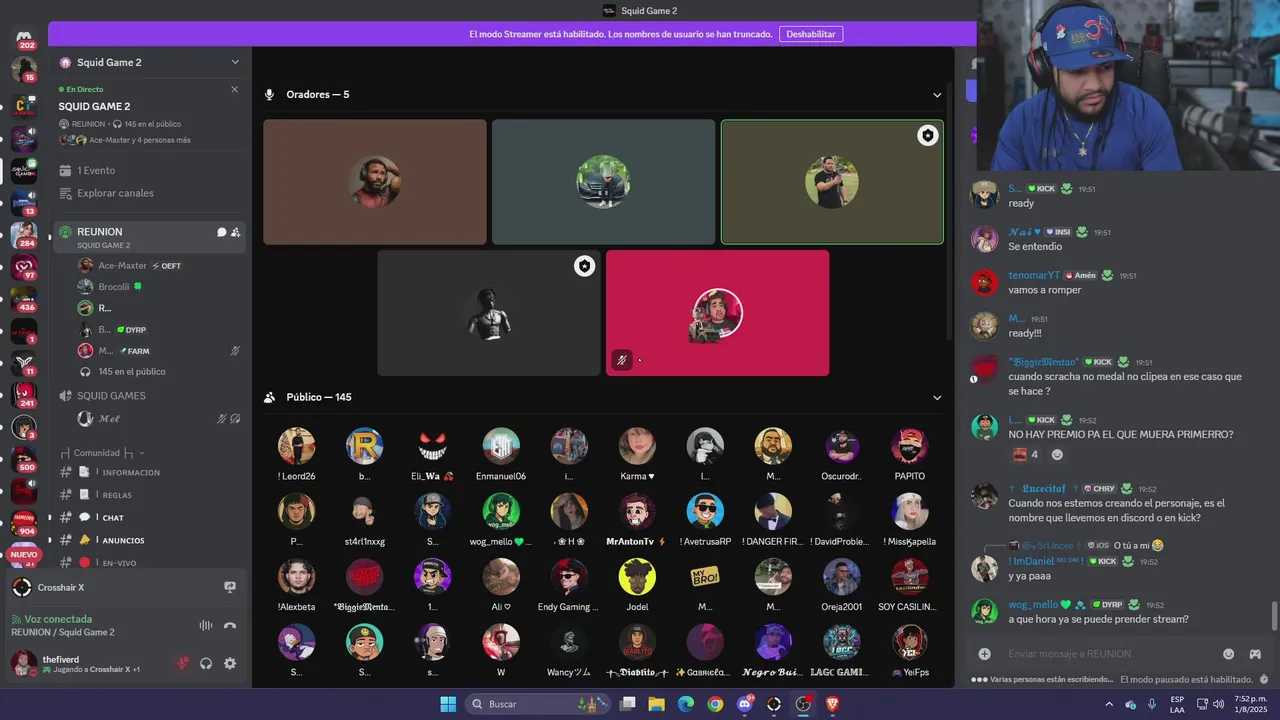Open the game controller apps icon in chat
Image resolution: width=1280 pixels, height=720 pixels.
coord(1255,654)
